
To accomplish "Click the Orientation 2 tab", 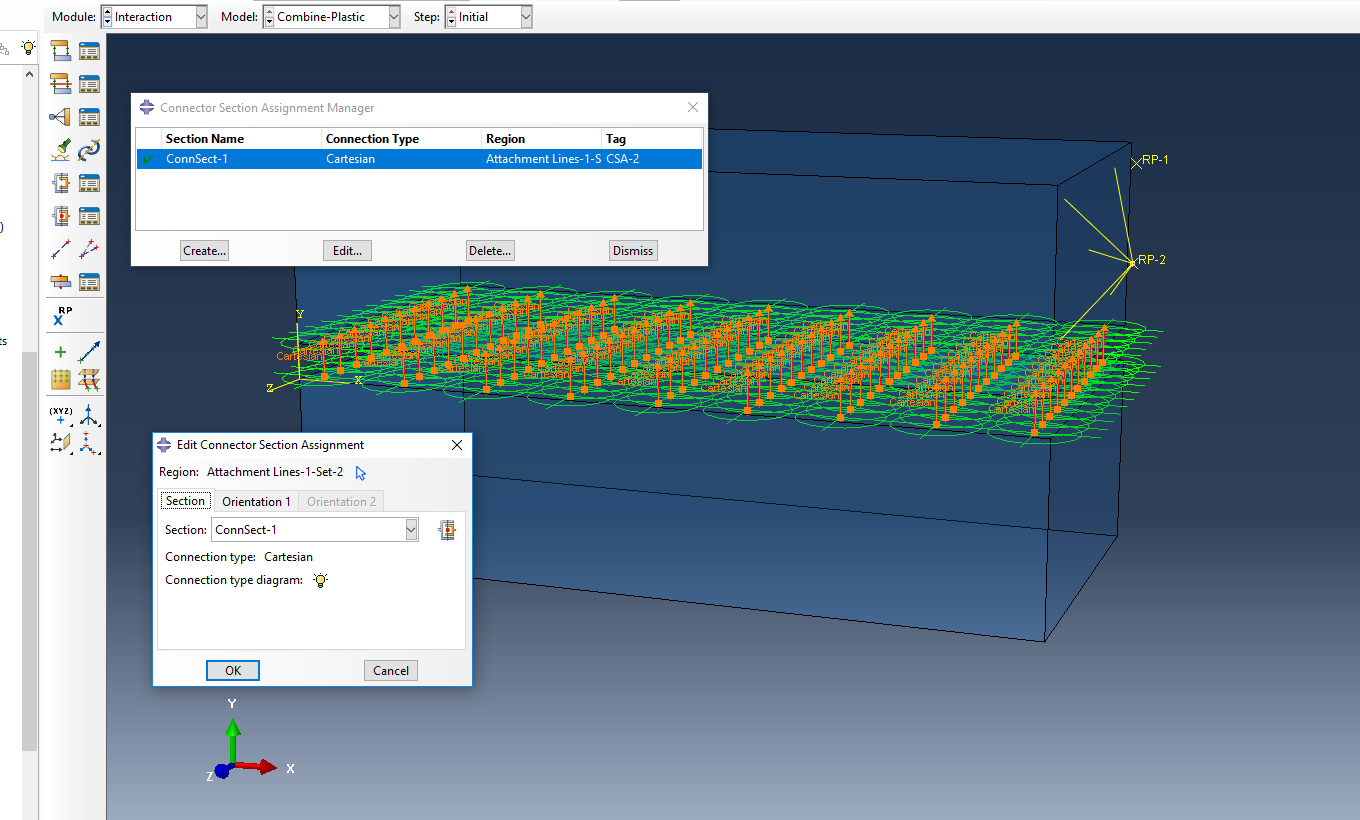I will coord(342,501).
